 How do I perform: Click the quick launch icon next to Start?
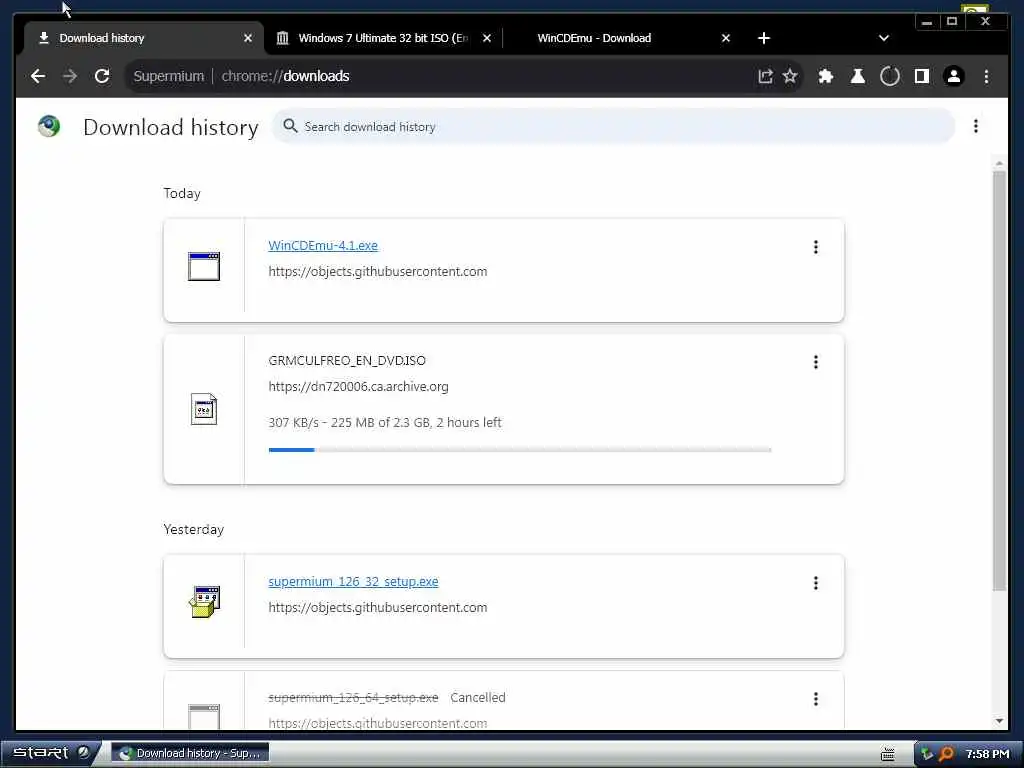coord(83,752)
